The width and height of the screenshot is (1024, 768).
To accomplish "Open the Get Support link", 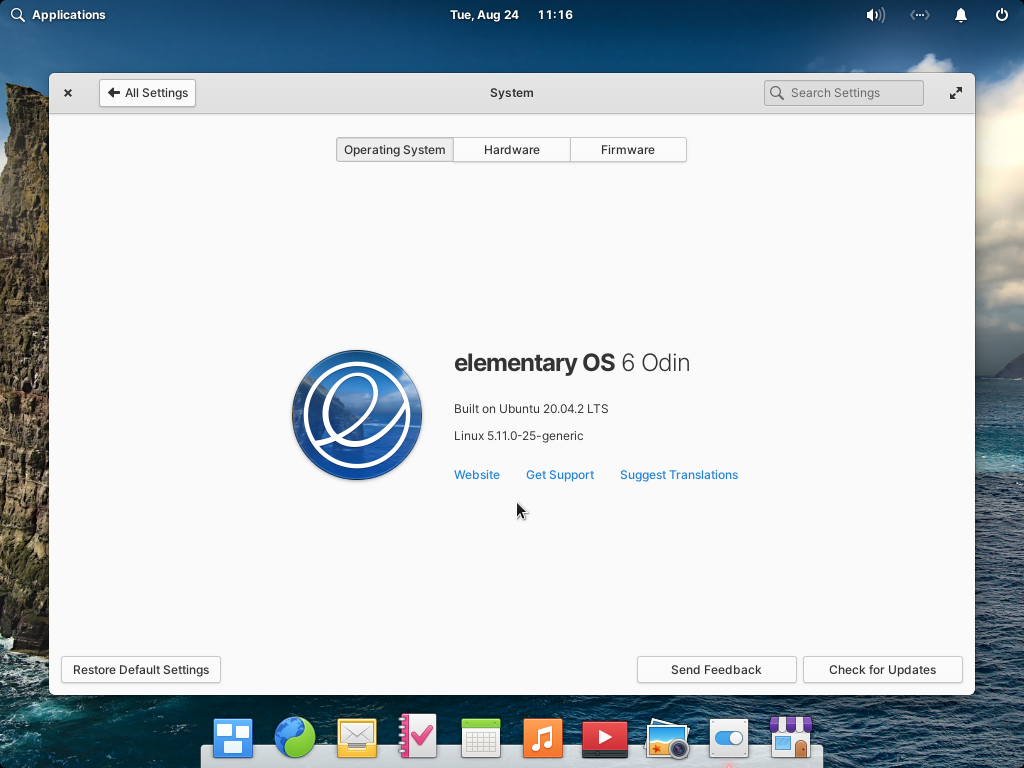I will (x=560, y=475).
